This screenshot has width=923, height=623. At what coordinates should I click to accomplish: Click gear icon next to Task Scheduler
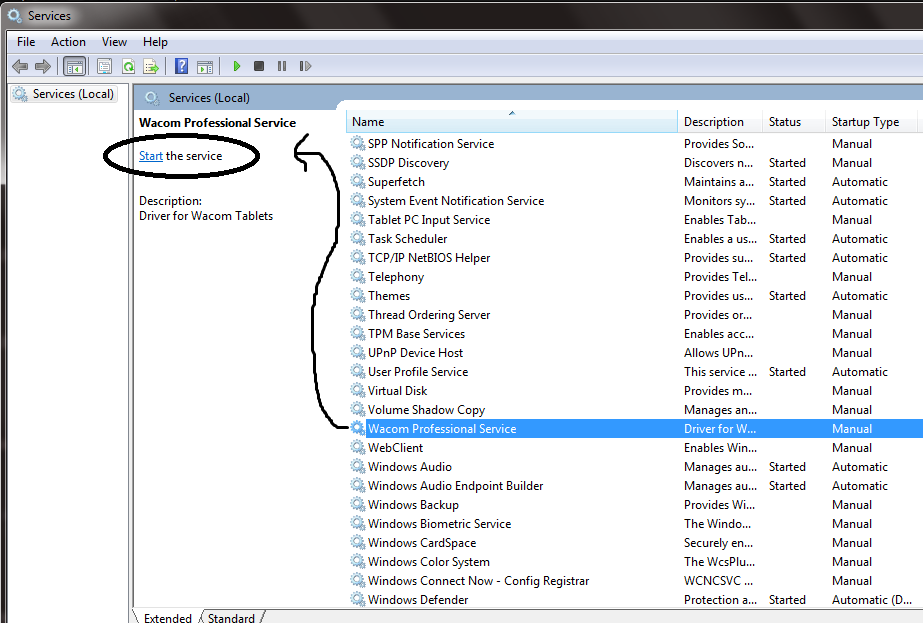pos(357,238)
